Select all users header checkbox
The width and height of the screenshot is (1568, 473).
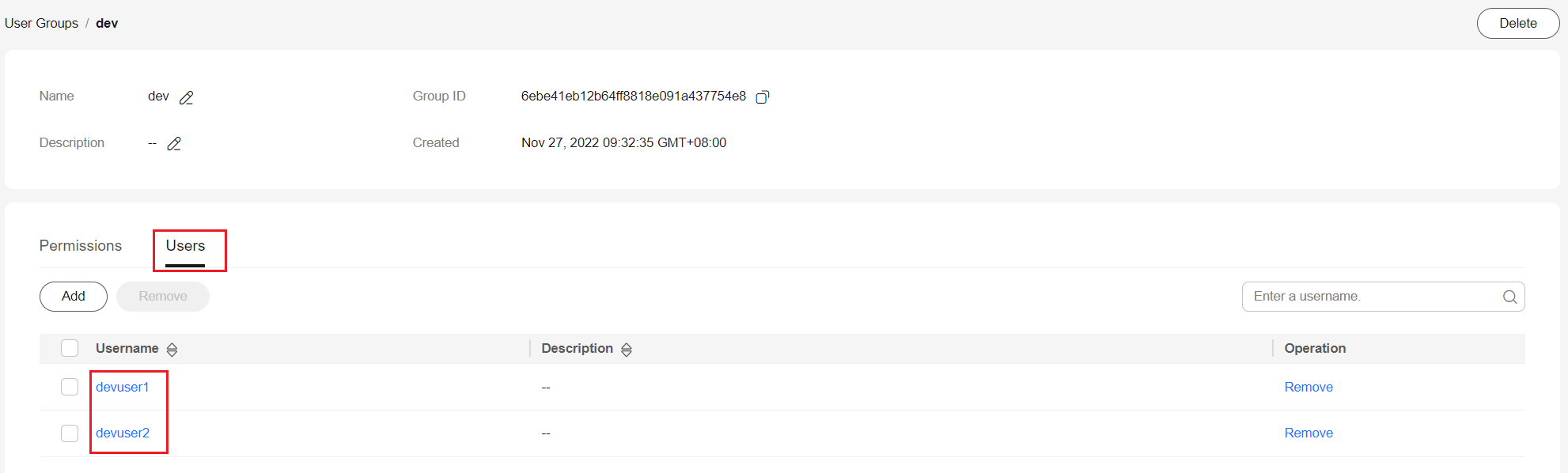click(x=70, y=348)
